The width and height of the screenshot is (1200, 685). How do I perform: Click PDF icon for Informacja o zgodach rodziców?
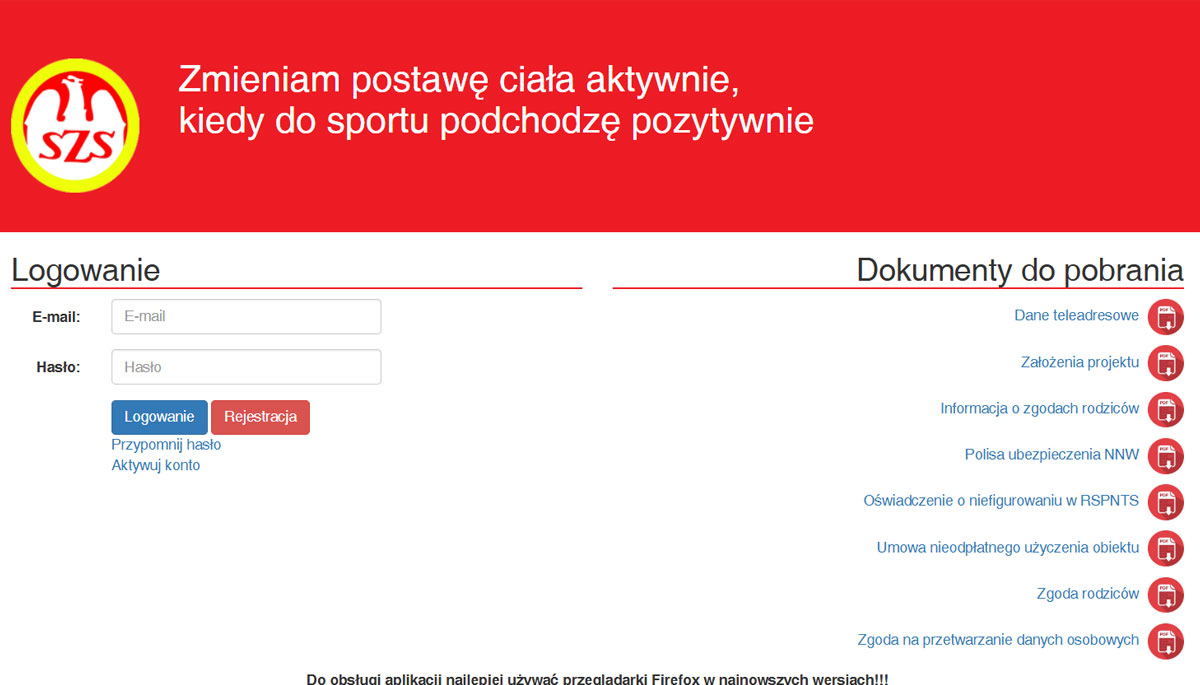point(1165,409)
